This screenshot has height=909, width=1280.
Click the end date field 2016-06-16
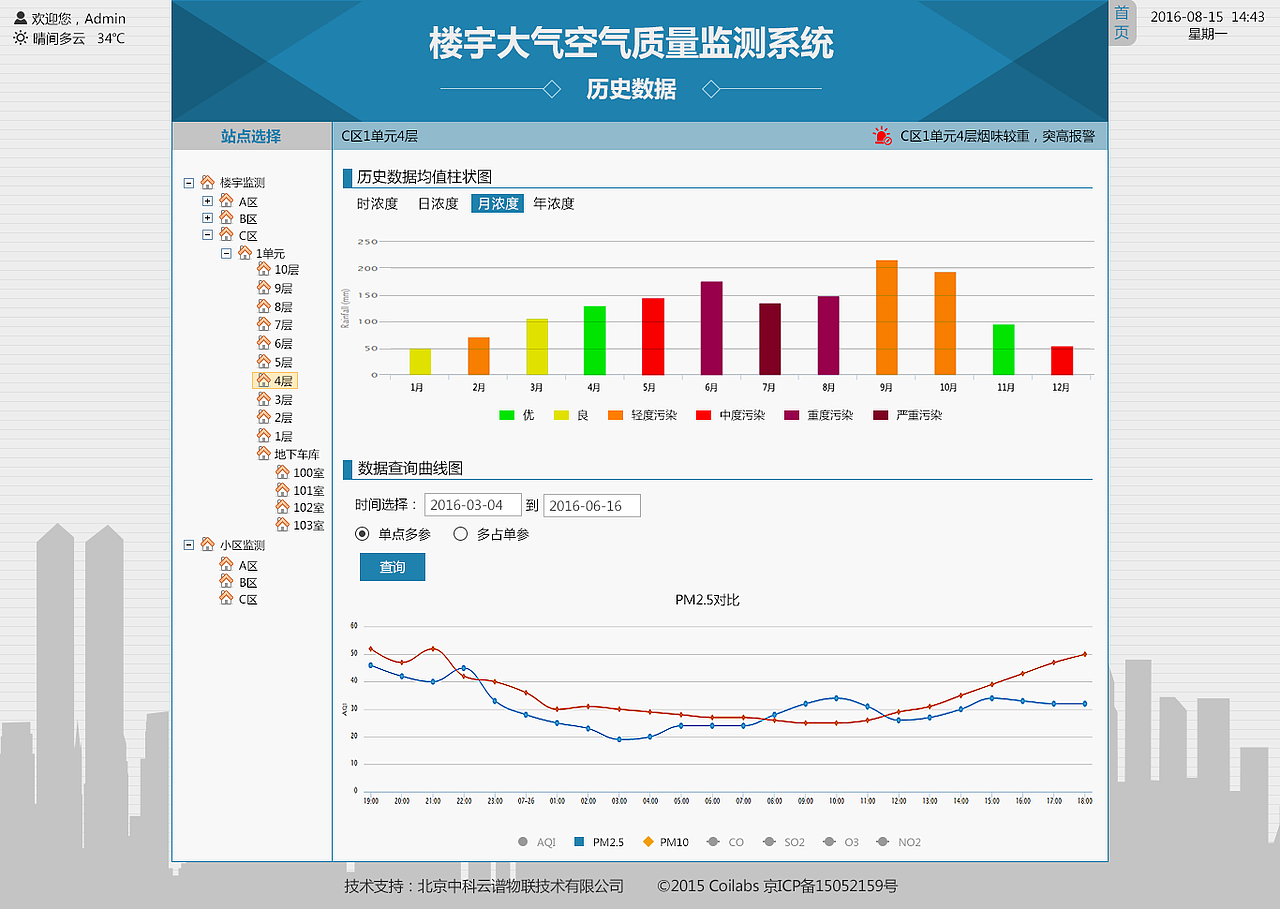[592, 505]
